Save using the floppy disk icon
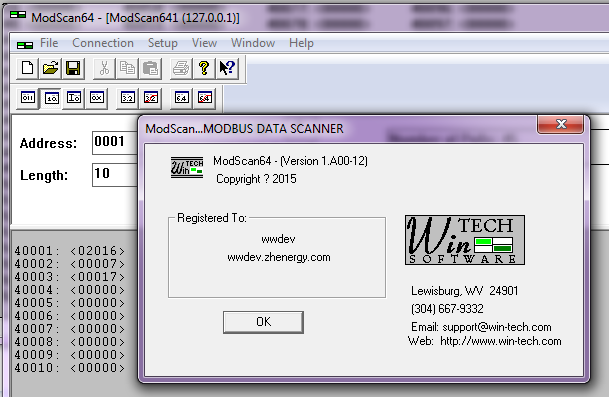Viewport: 609px width, 397px height. pyautogui.click(x=73, y=68)
